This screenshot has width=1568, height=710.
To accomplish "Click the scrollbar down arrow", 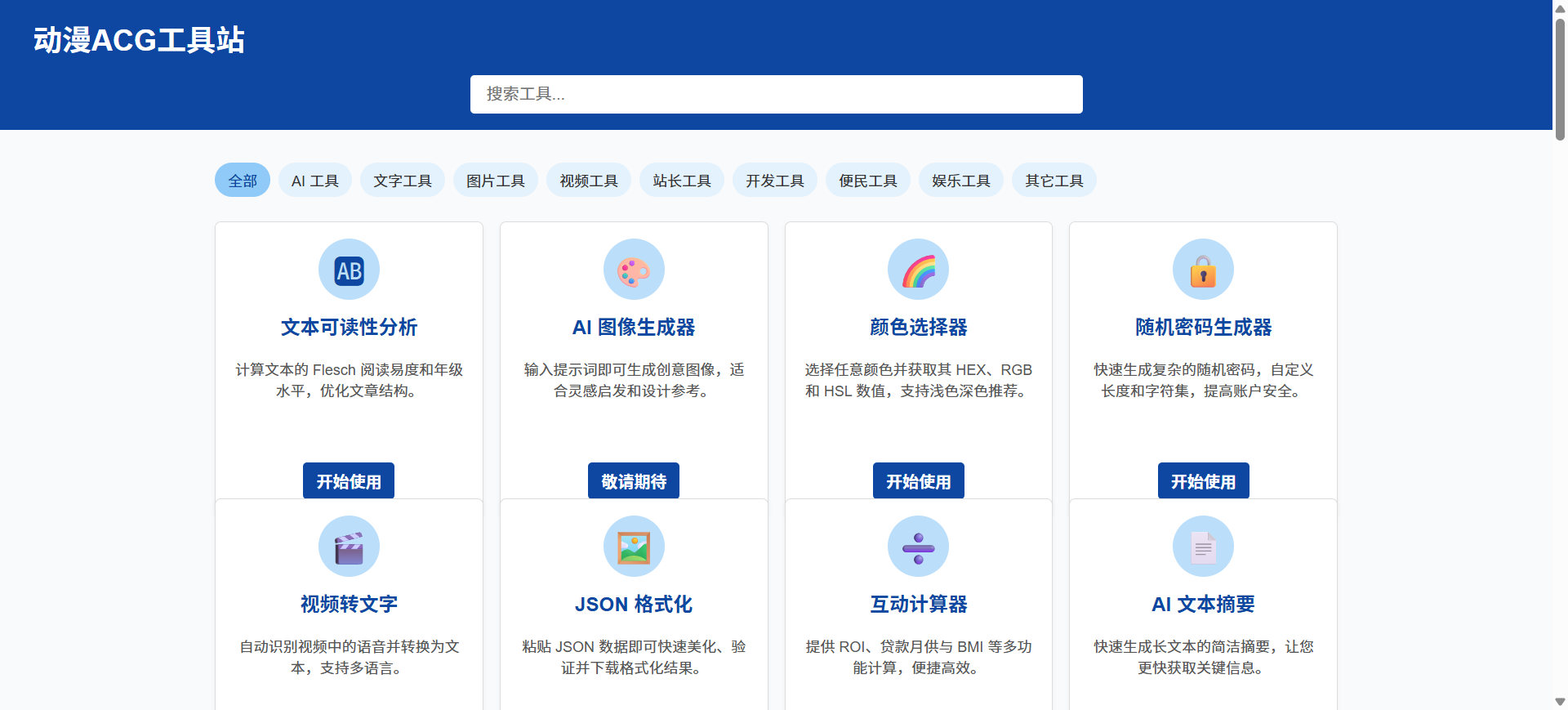I will pos(1560,702).
